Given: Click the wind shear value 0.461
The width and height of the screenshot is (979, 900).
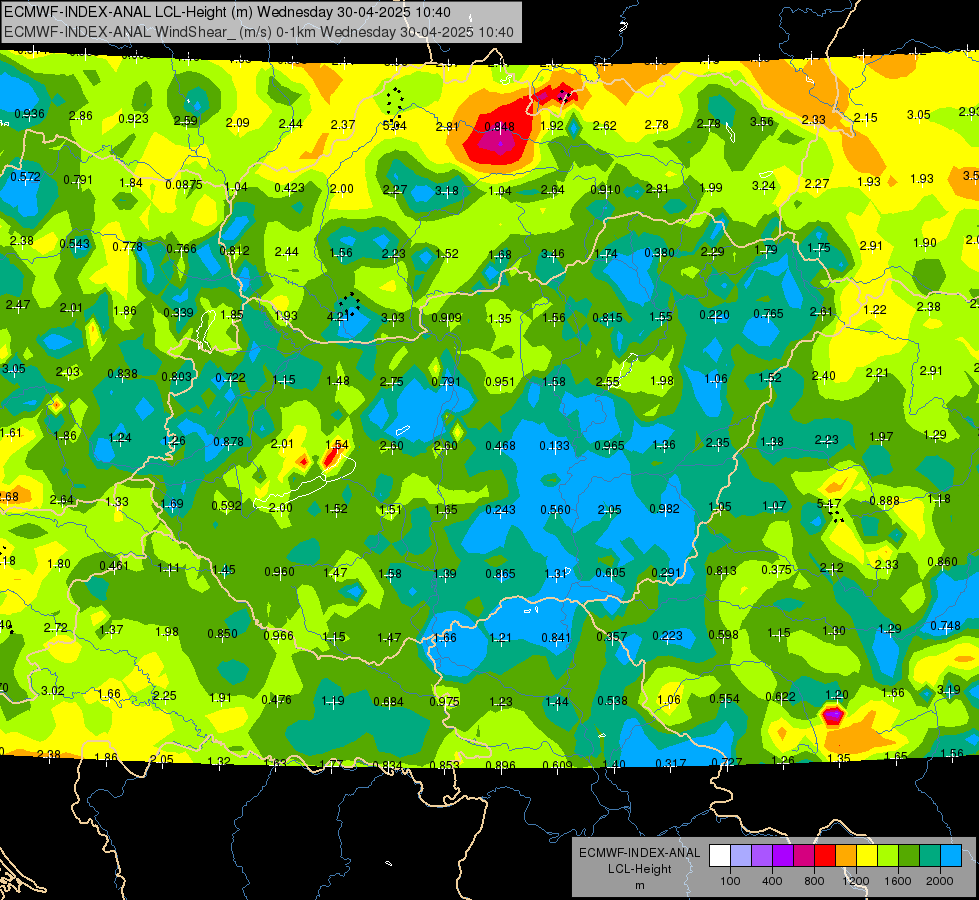Looking at the screenshot, I should 114,566.
